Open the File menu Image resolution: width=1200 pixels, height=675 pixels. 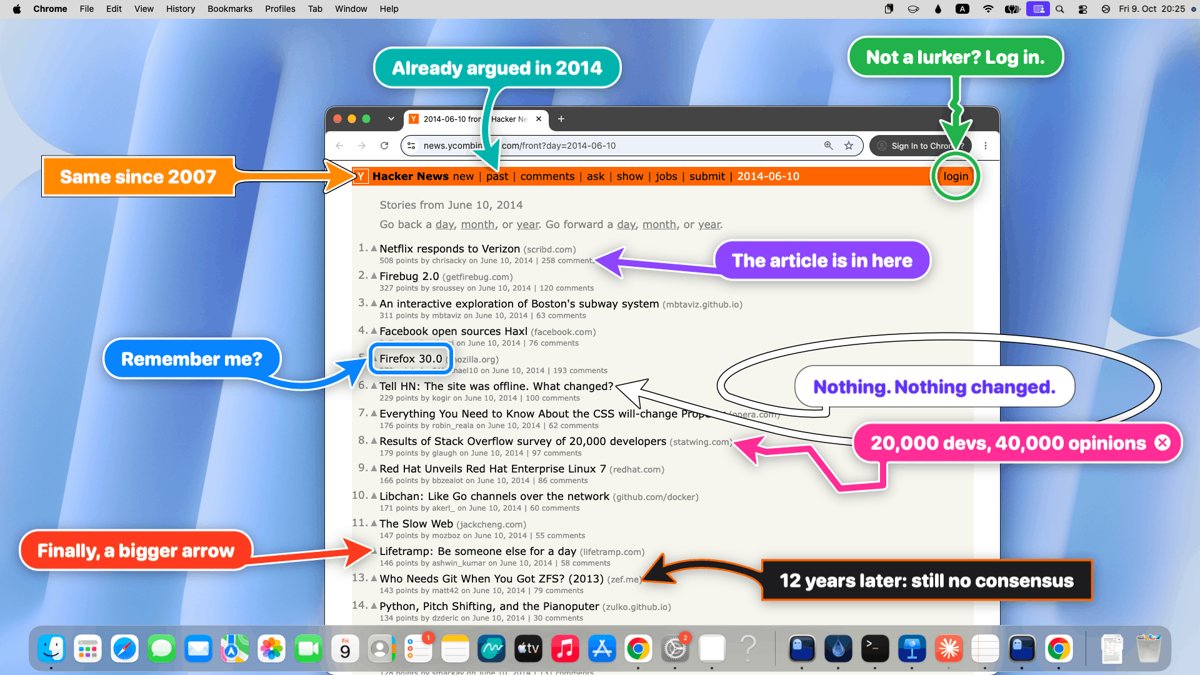point(87,9)
